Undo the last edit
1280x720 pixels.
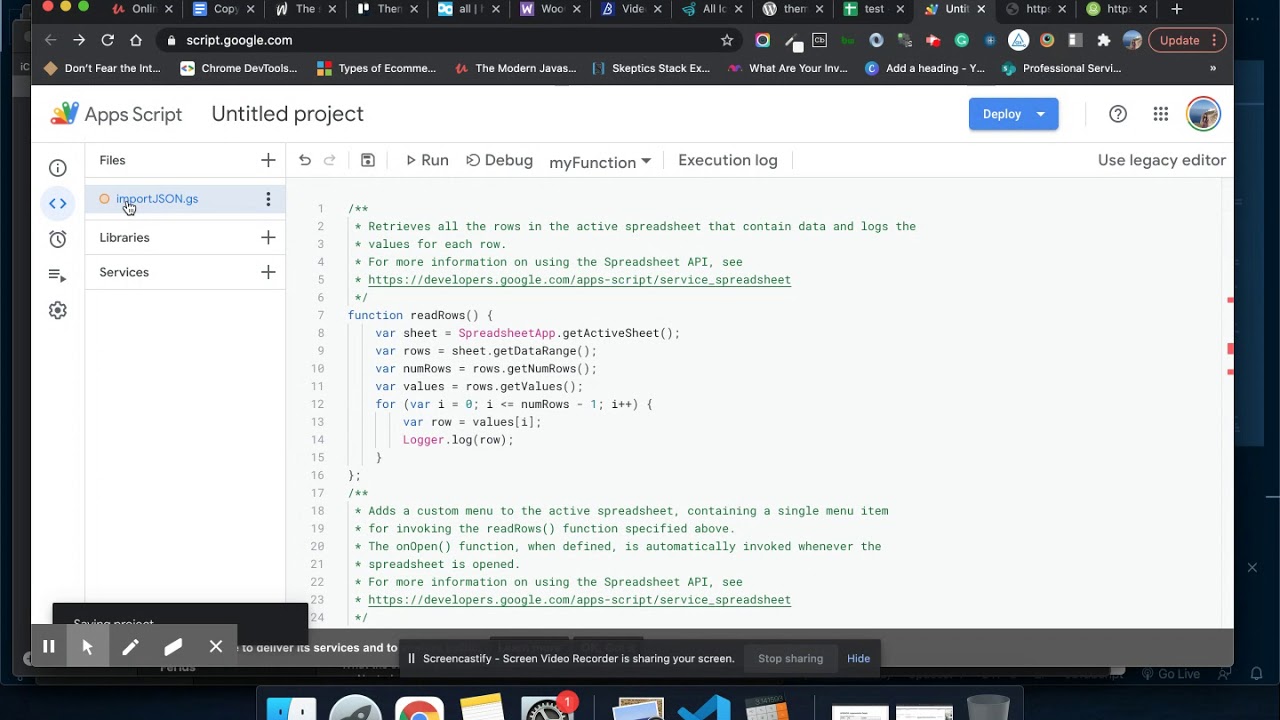click(x=305, y=160)
